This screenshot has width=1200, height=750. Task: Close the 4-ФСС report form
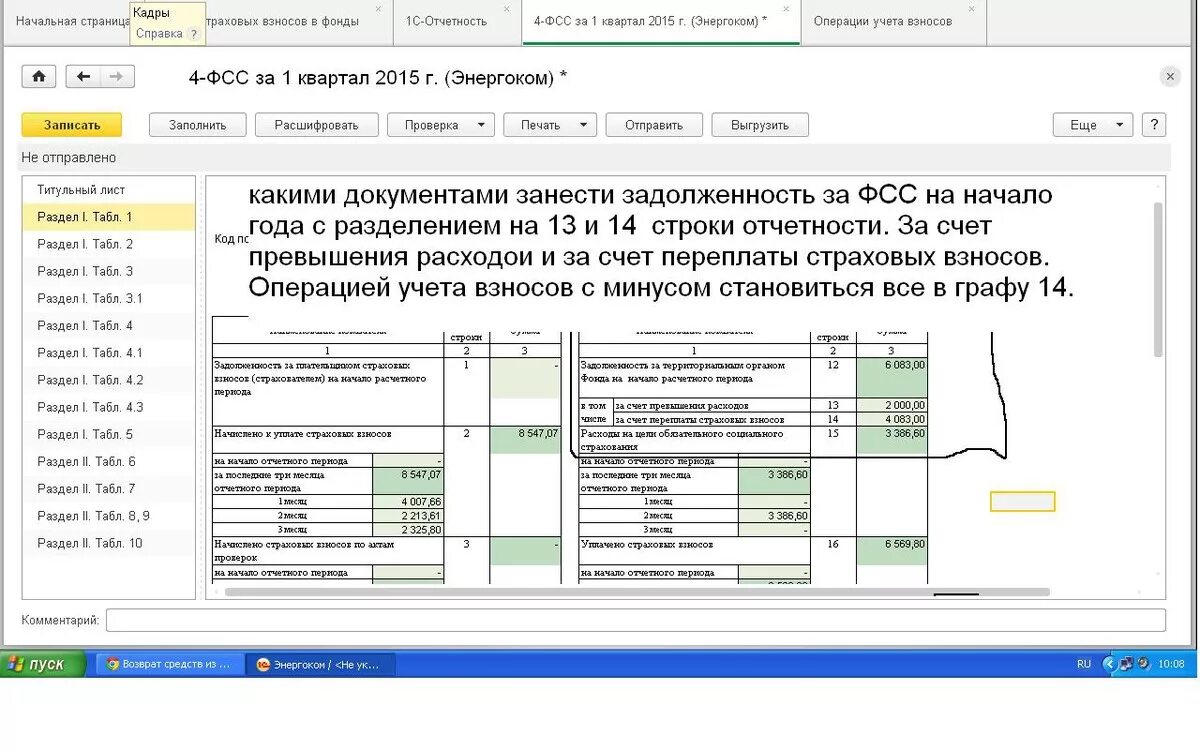[x=1170, y=77]
